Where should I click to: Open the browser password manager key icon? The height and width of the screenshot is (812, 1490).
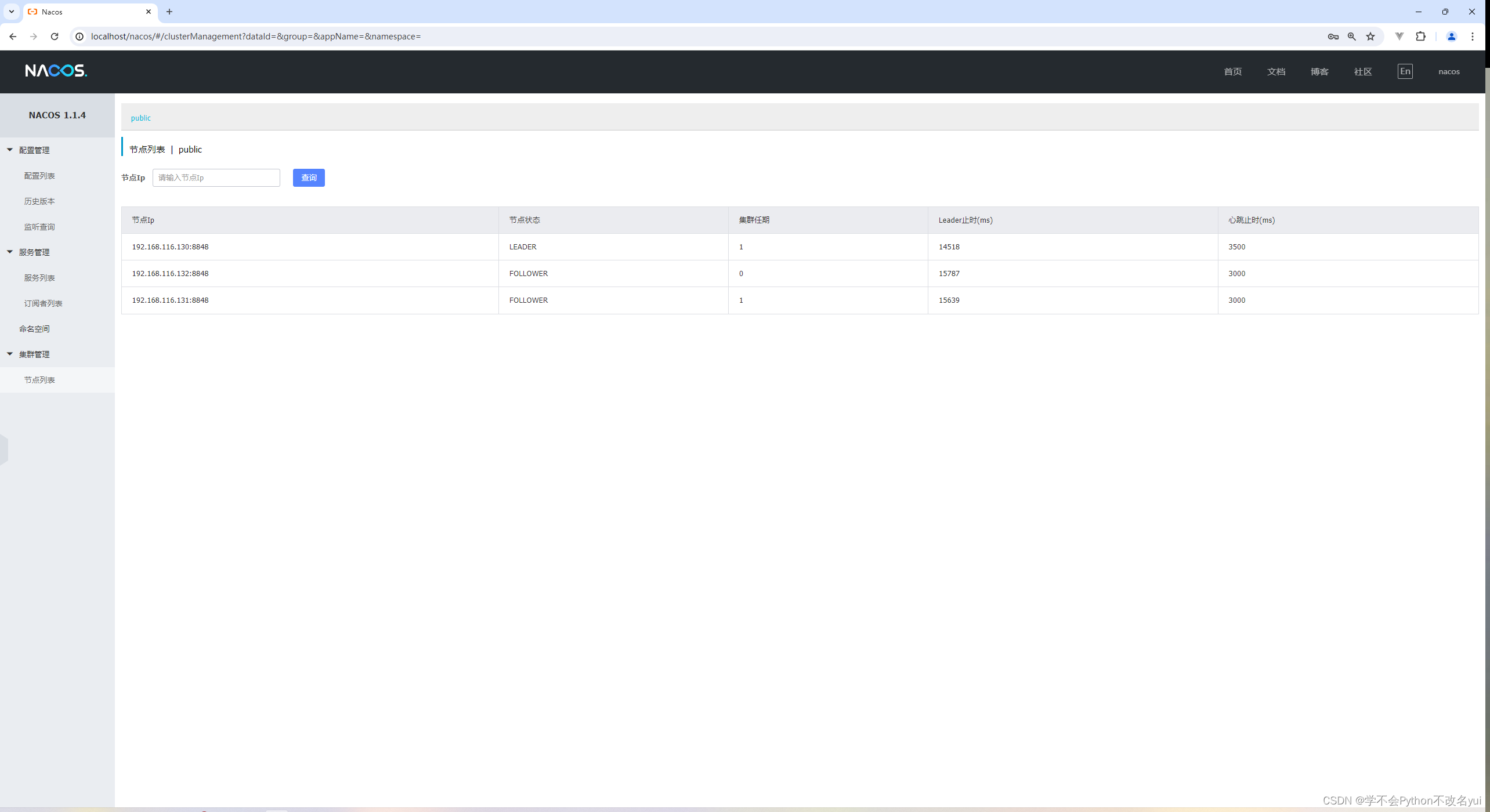click(x=1333, y=36)
